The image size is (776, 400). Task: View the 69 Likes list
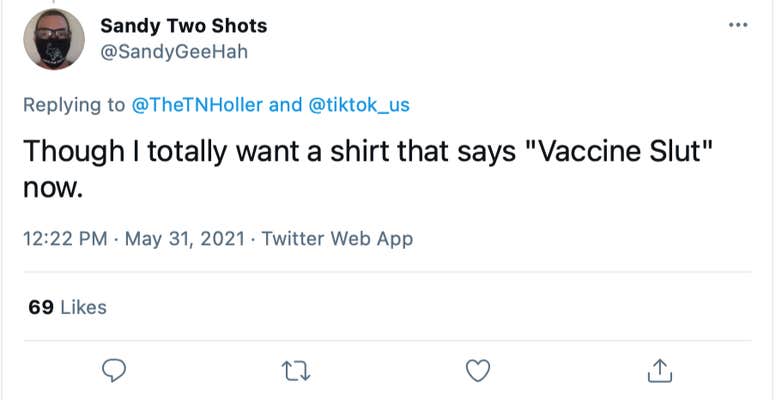click(67, 307)
